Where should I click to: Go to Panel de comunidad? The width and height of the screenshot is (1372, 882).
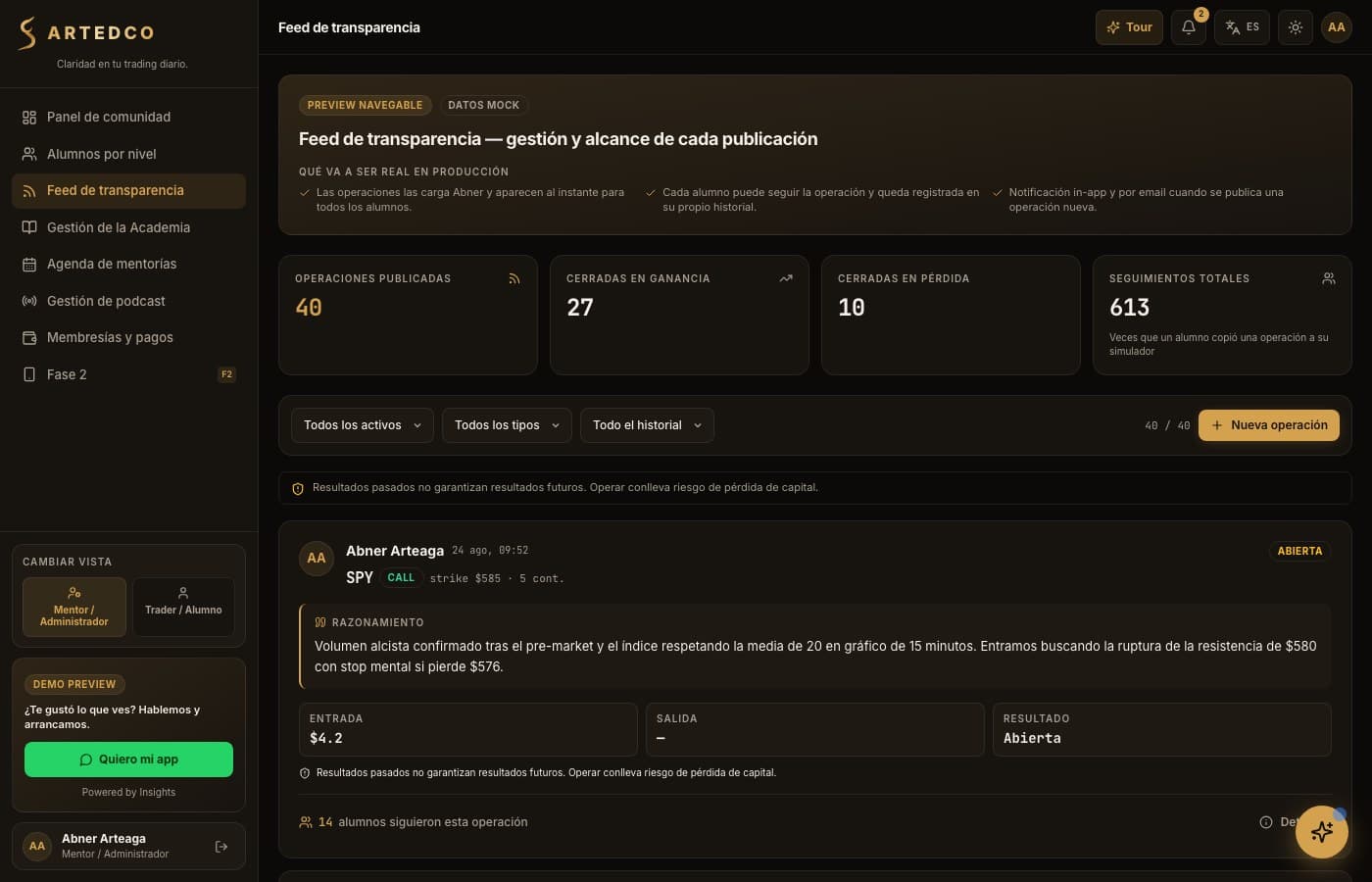[128, 118]
